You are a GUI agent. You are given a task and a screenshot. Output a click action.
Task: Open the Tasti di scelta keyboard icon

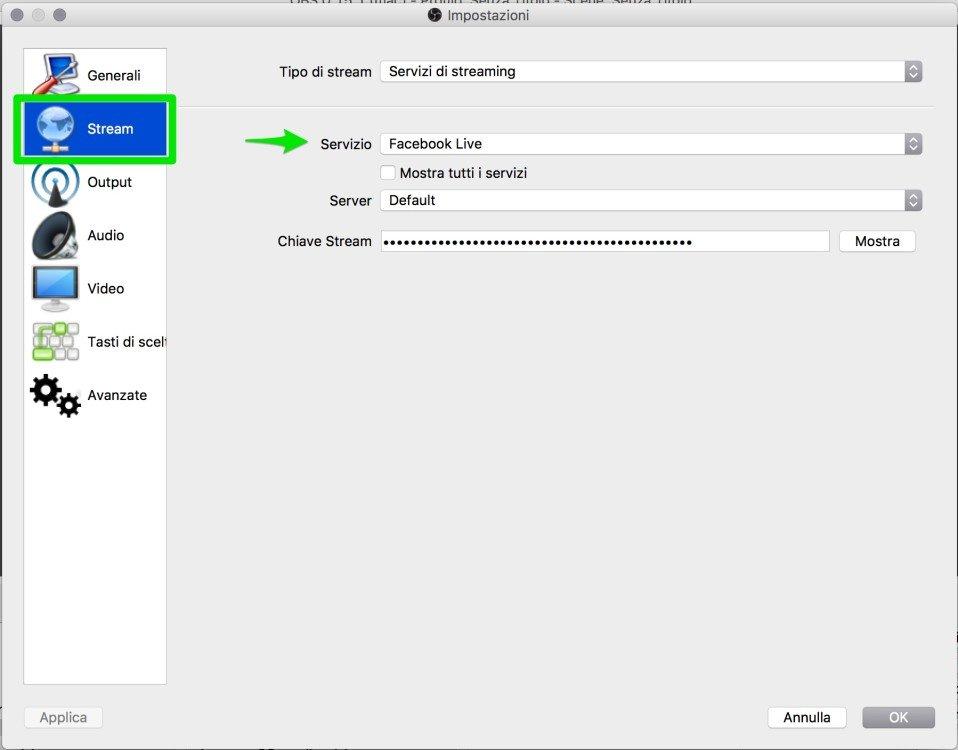pos(56,341)
